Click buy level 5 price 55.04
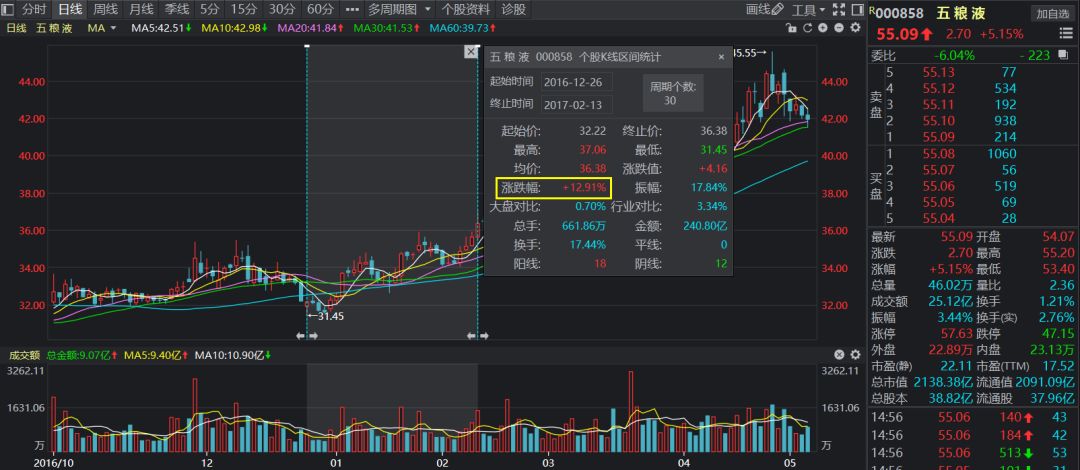Viewport: 1080px width, 470px height. [x=939, y=218]
